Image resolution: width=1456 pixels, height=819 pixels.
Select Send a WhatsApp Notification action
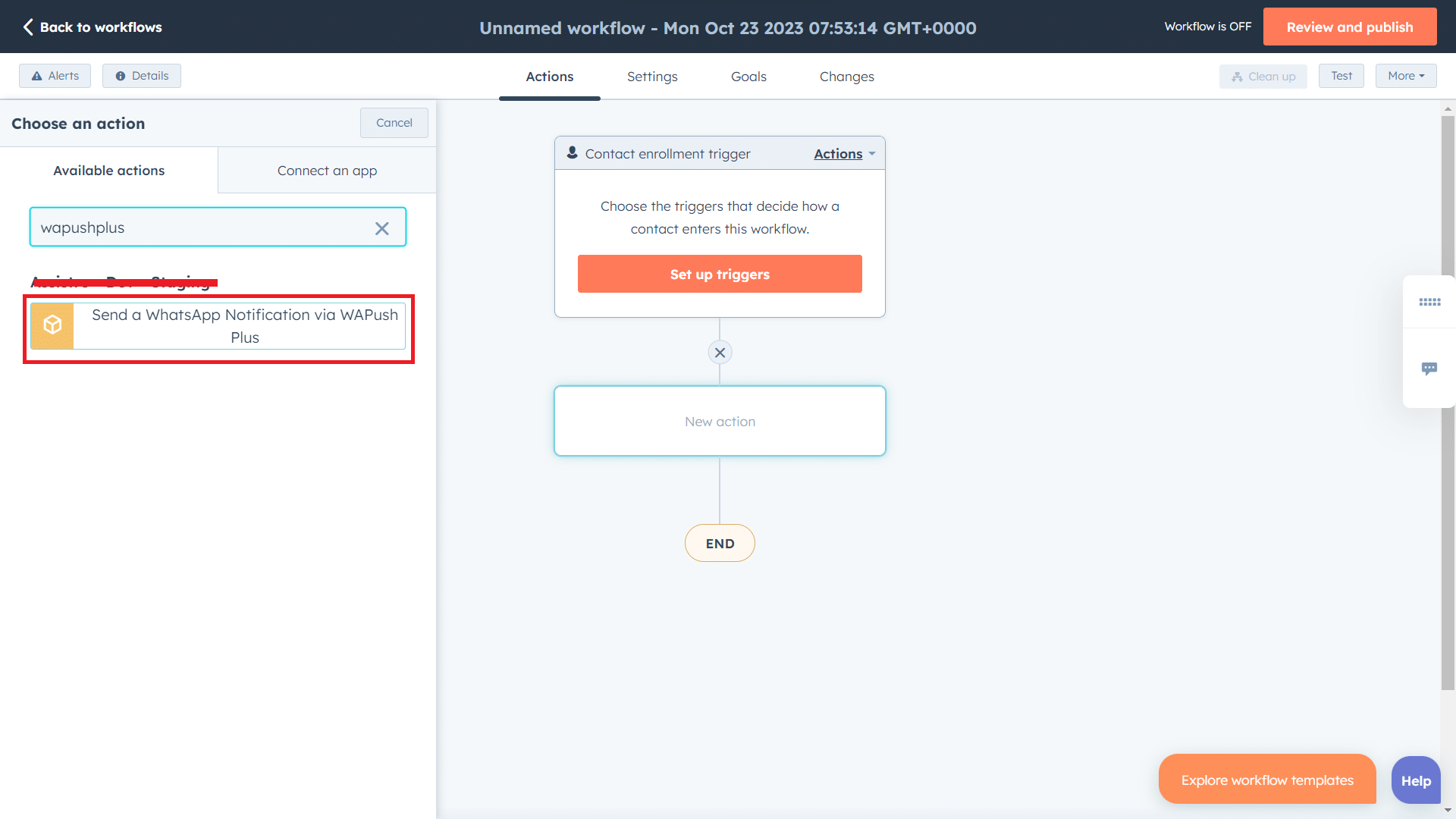[x=244, y=326]
